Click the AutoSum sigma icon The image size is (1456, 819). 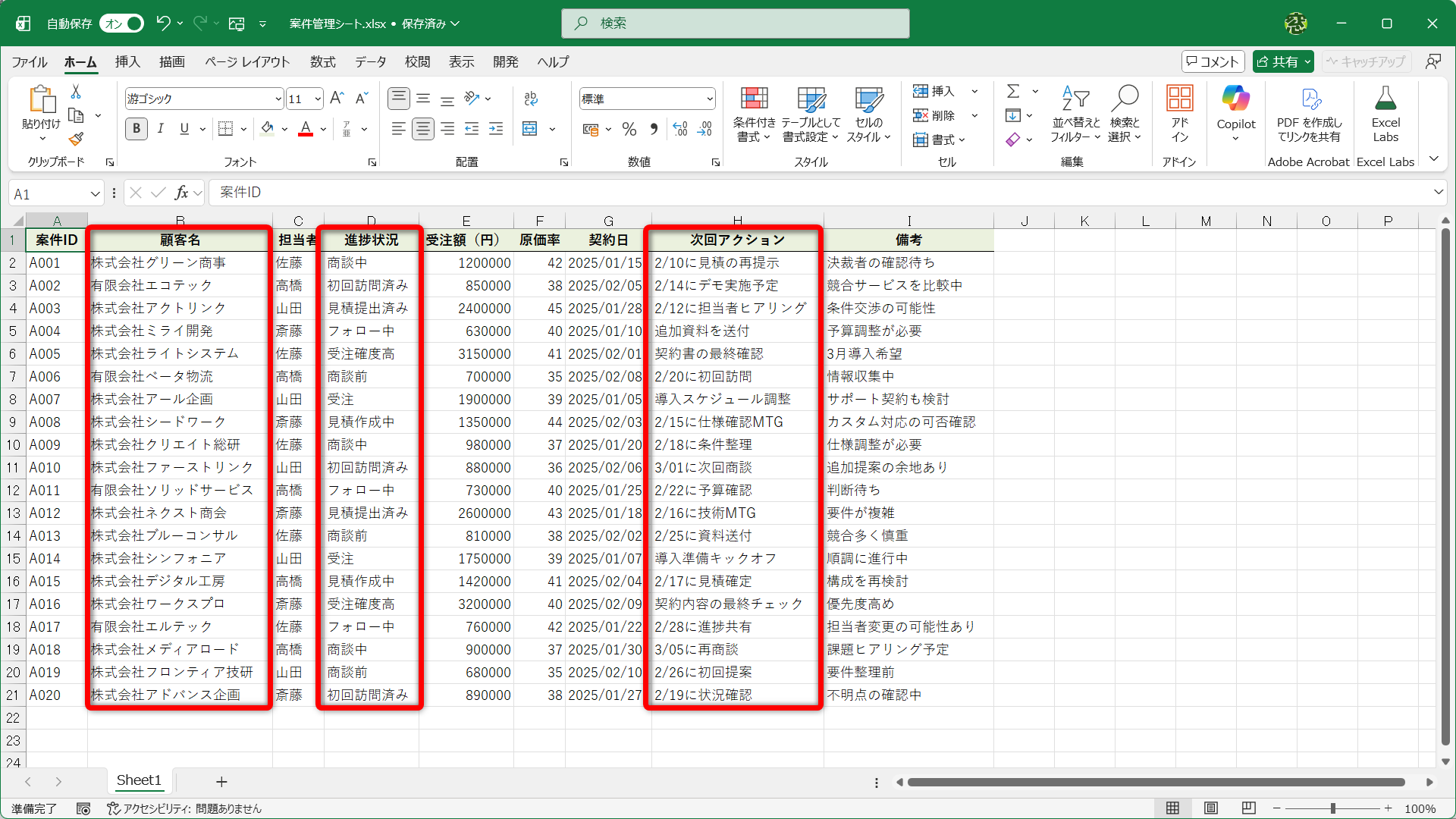tap(1013, 91)
